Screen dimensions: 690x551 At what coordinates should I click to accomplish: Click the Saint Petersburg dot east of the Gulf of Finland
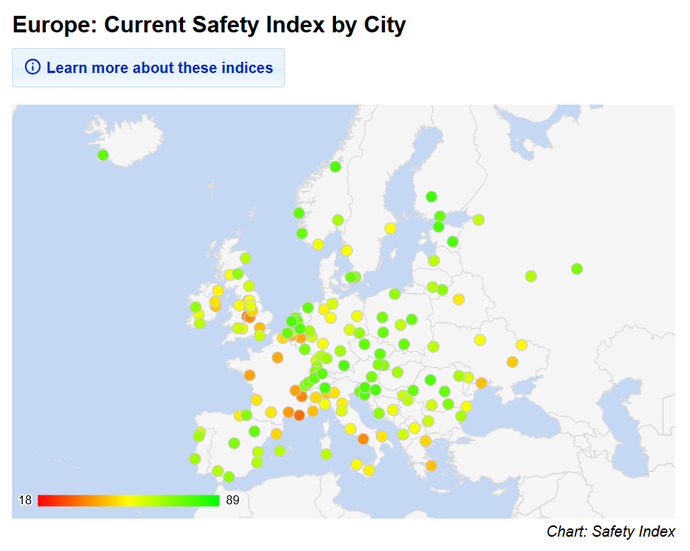point(479,220)
